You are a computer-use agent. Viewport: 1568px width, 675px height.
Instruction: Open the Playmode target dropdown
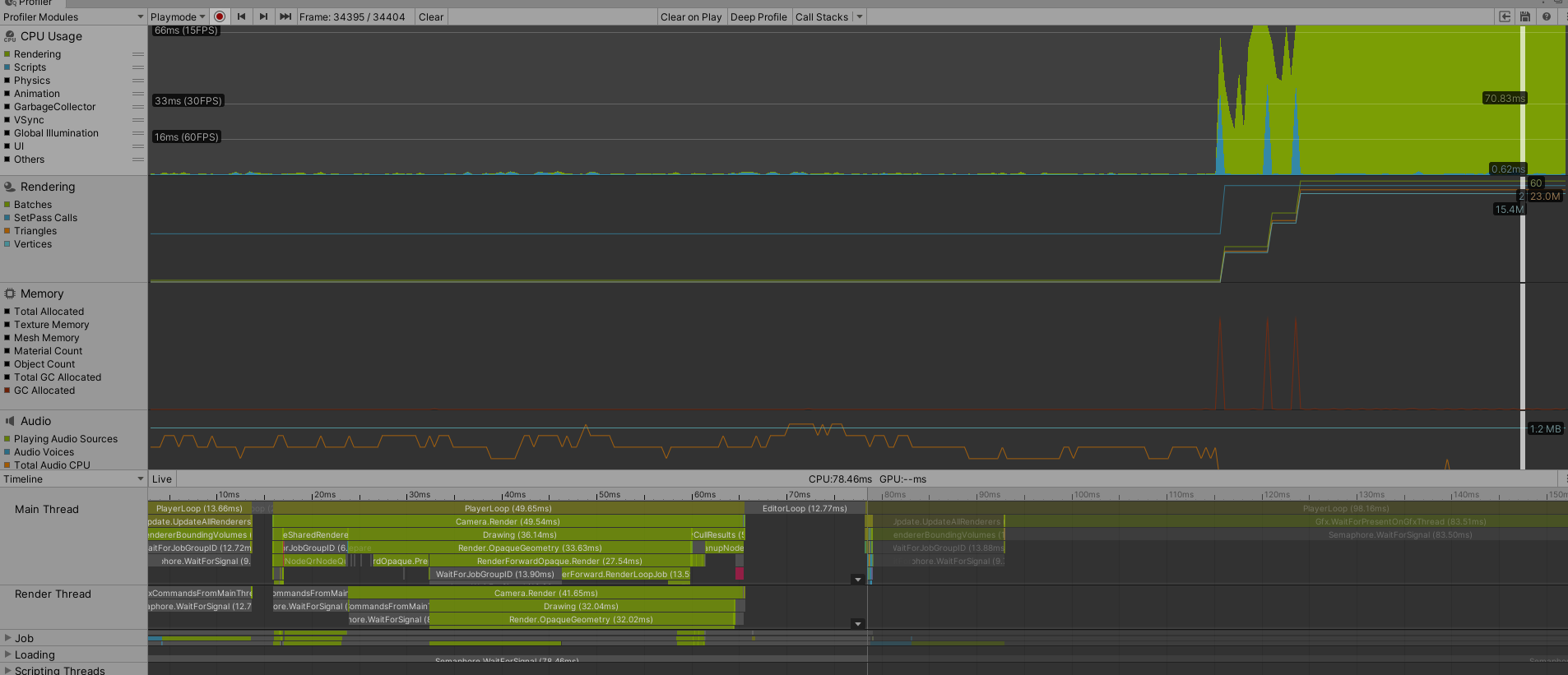coord(178,16)
